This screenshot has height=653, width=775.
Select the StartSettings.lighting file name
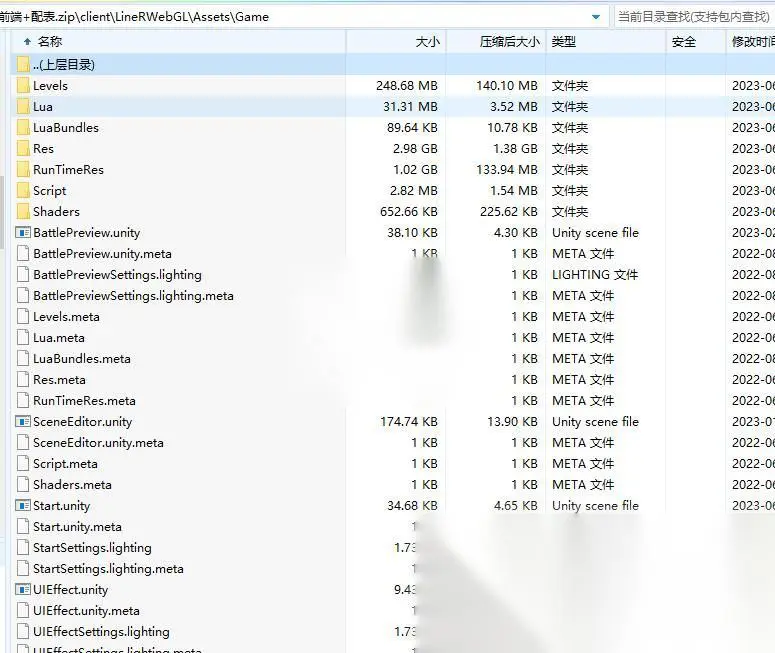[92, 548]
